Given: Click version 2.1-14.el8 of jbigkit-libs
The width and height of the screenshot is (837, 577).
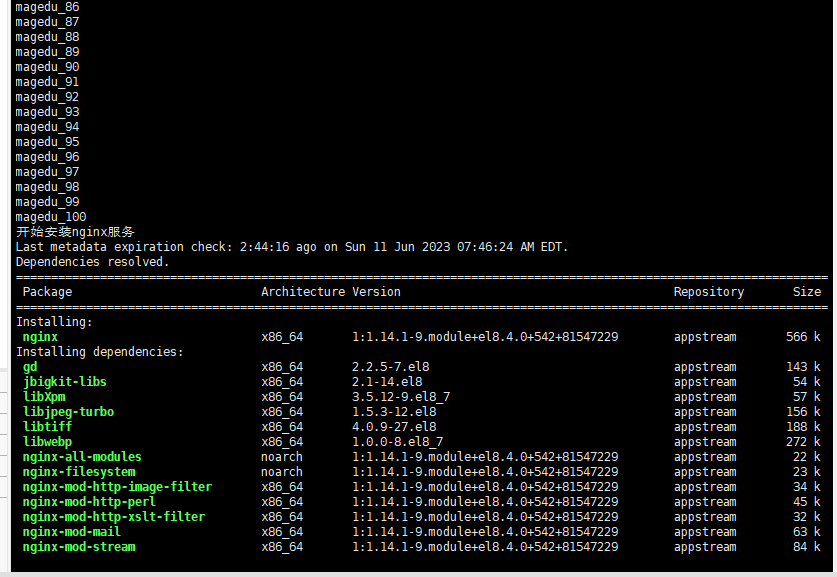Looking at the screenshot, I should (387, 382).
